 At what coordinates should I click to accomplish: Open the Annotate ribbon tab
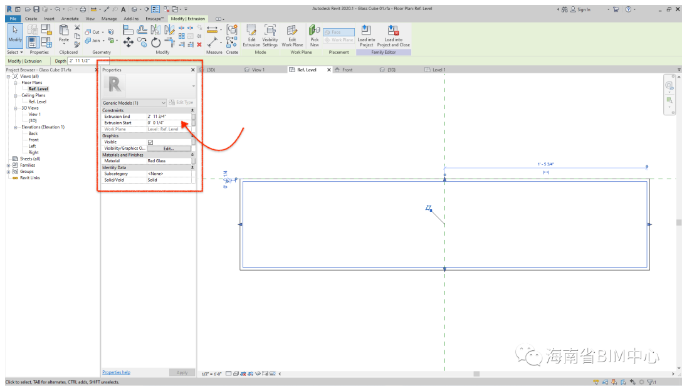coord(70,18)
